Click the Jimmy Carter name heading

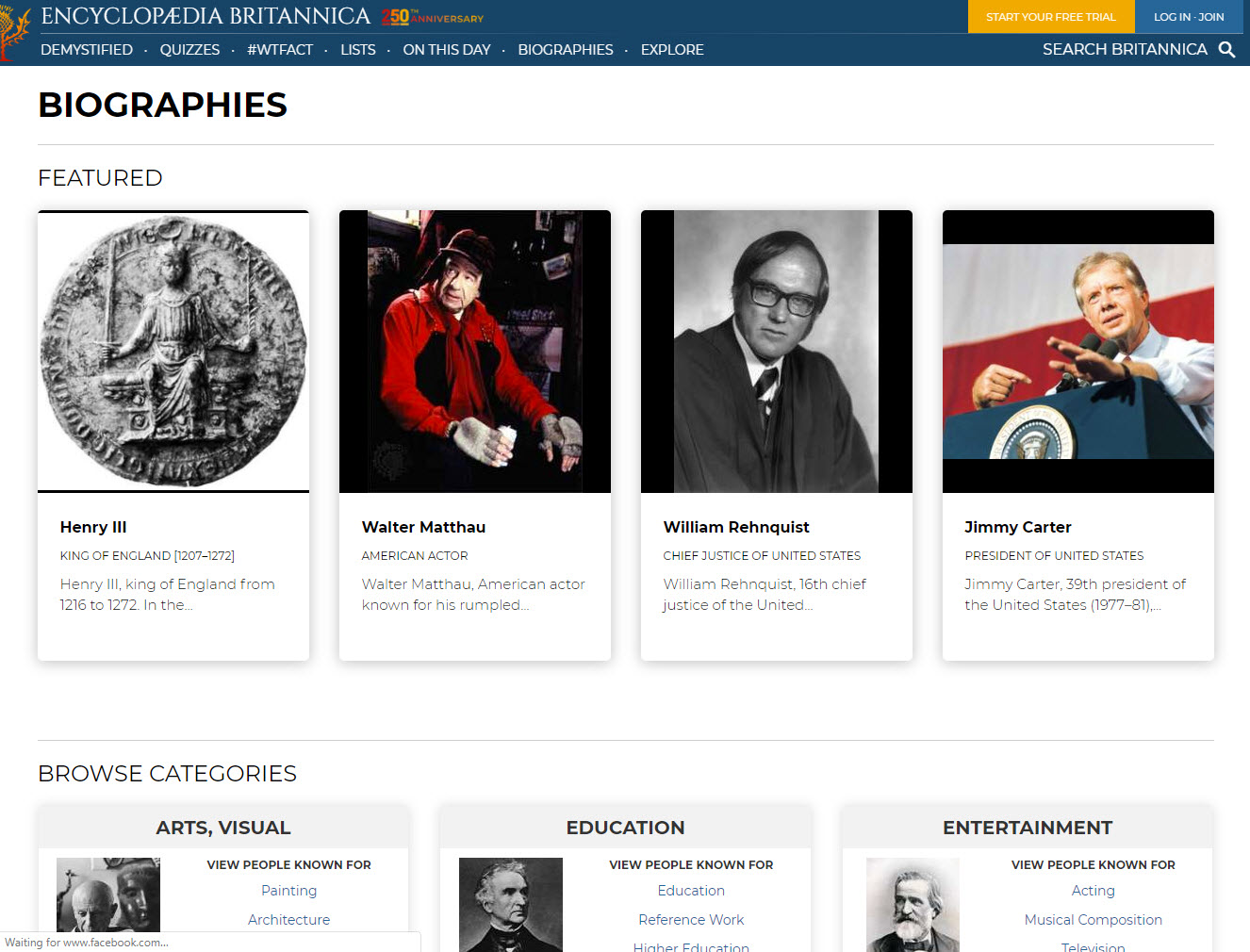[1017, 527]
